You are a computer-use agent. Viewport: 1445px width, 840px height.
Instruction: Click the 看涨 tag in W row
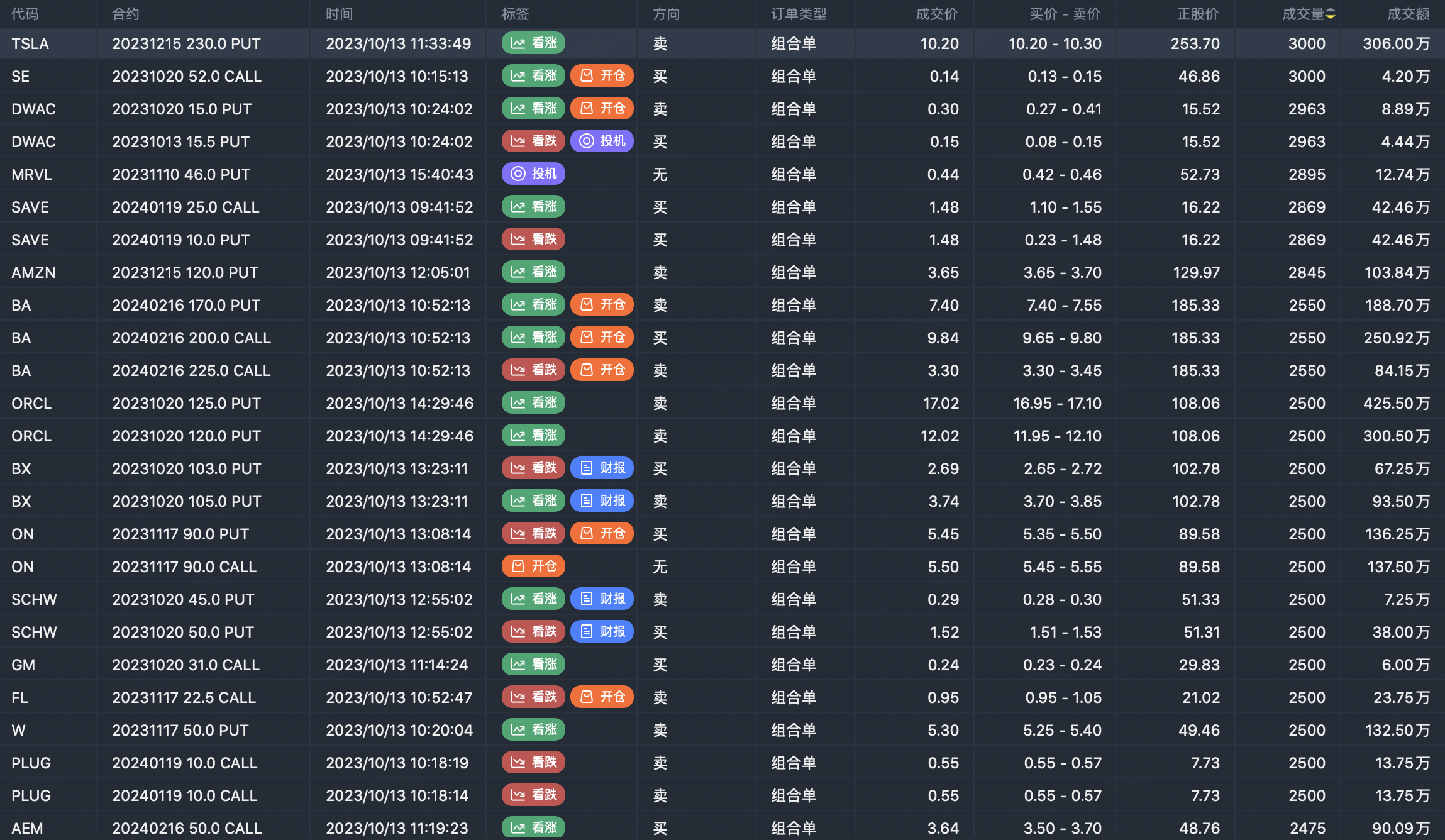pos(533,730)
